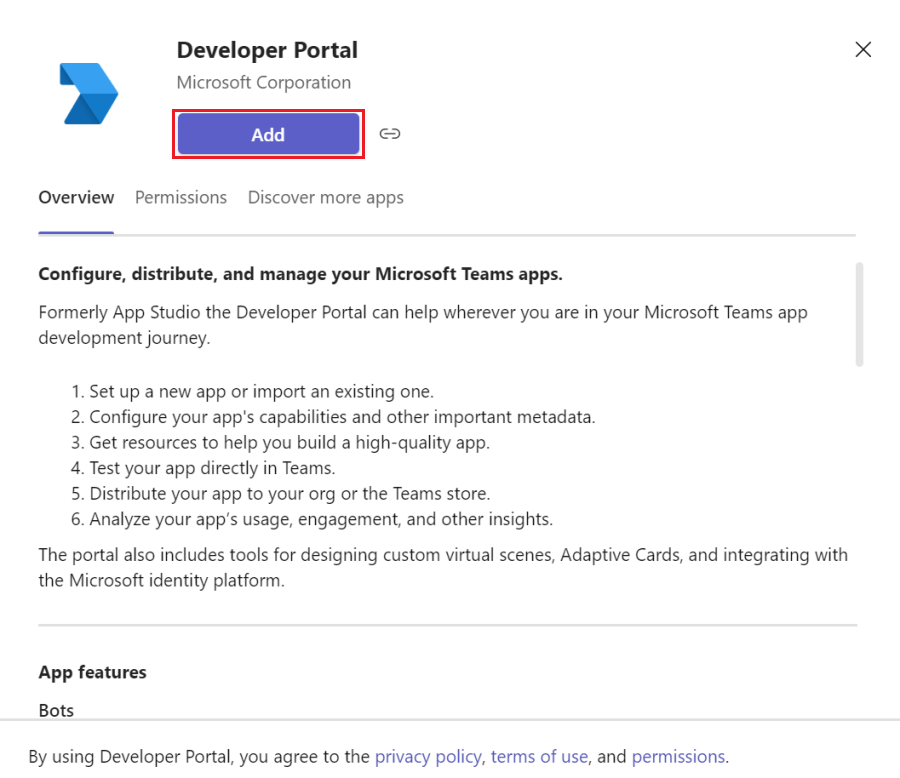Click the Bots feature entry
The width and height of the screenshot is (900, 778).
pos(56,710)
